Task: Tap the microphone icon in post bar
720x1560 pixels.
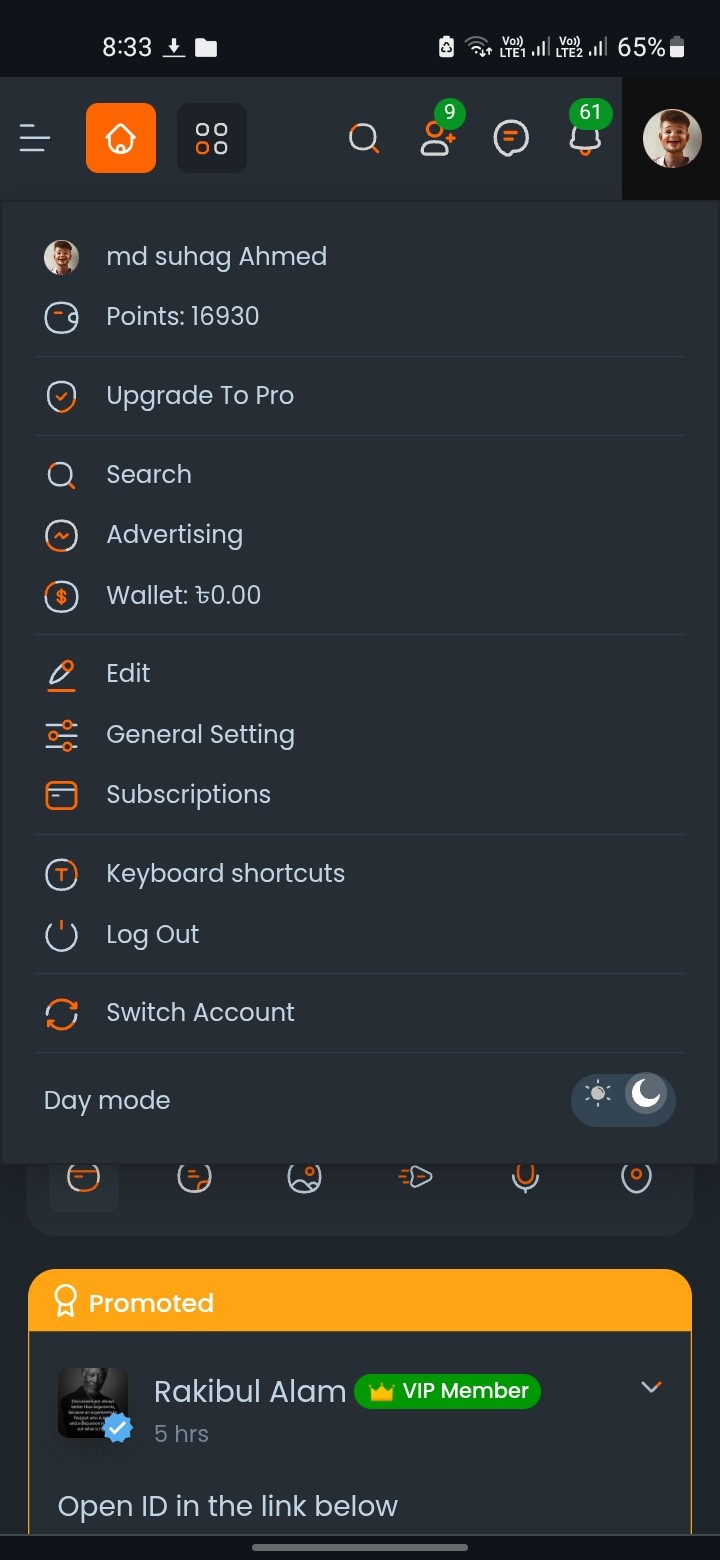Action: [525, 1178]
